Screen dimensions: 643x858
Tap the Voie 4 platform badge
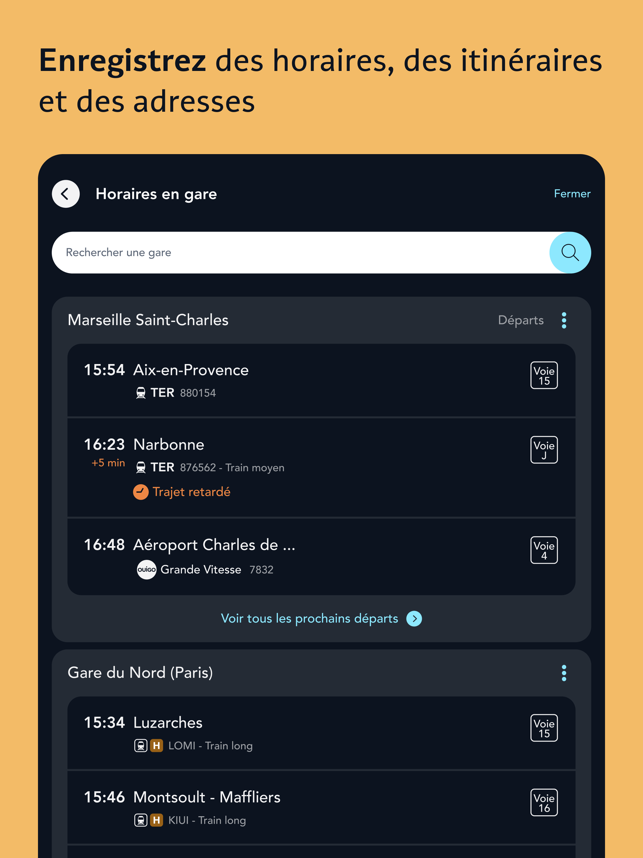point(544,550)
